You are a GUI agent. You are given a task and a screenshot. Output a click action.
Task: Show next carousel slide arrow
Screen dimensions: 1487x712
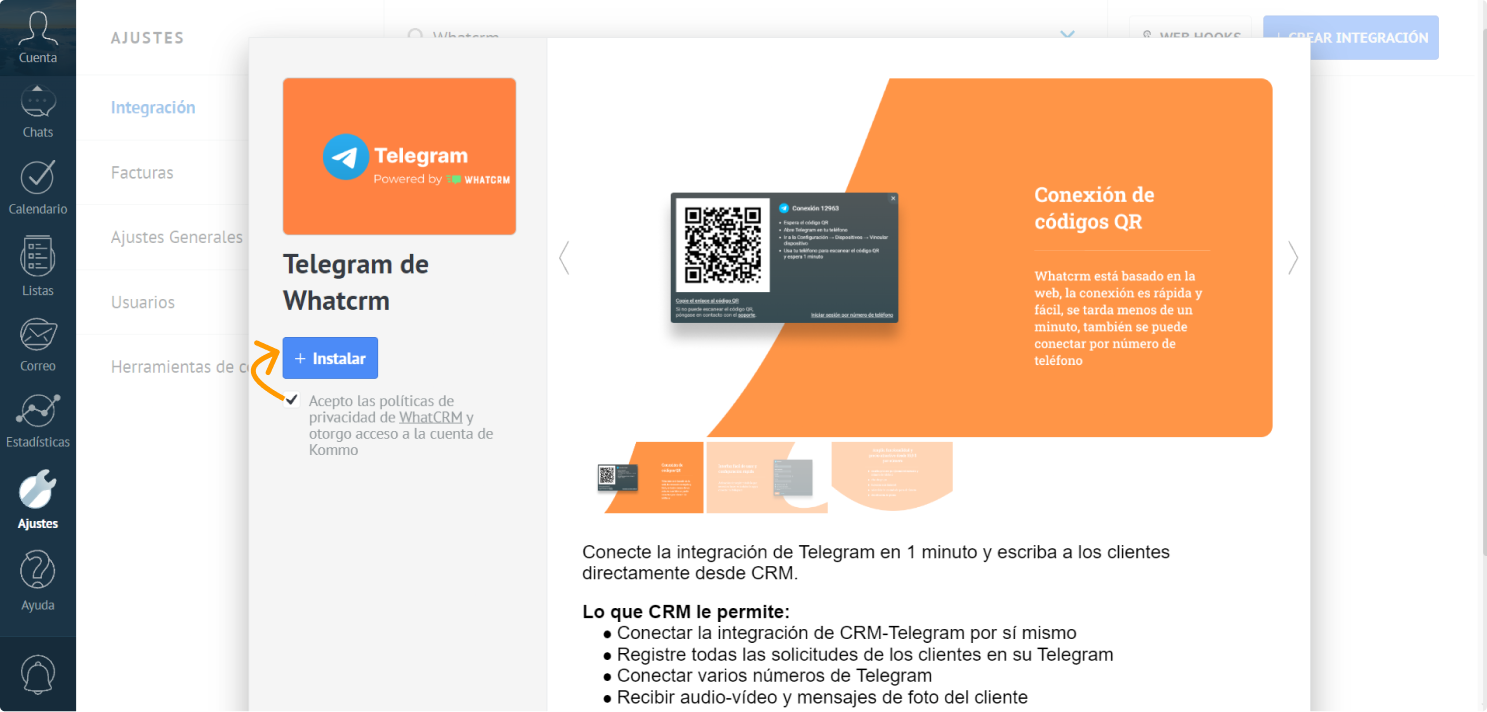(x=1292, y=258)
